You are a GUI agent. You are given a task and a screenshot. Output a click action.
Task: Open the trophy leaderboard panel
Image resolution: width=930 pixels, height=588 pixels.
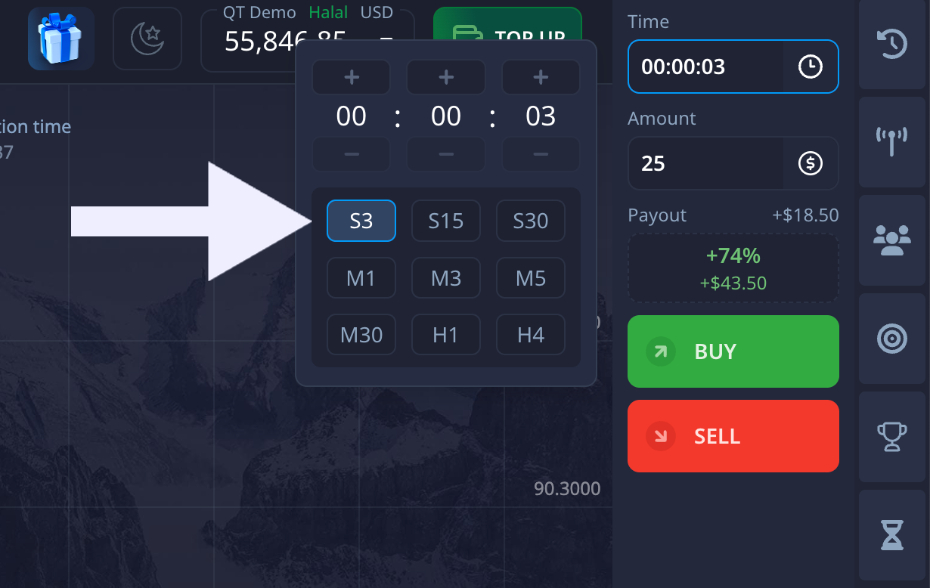[x=891, y=436]
